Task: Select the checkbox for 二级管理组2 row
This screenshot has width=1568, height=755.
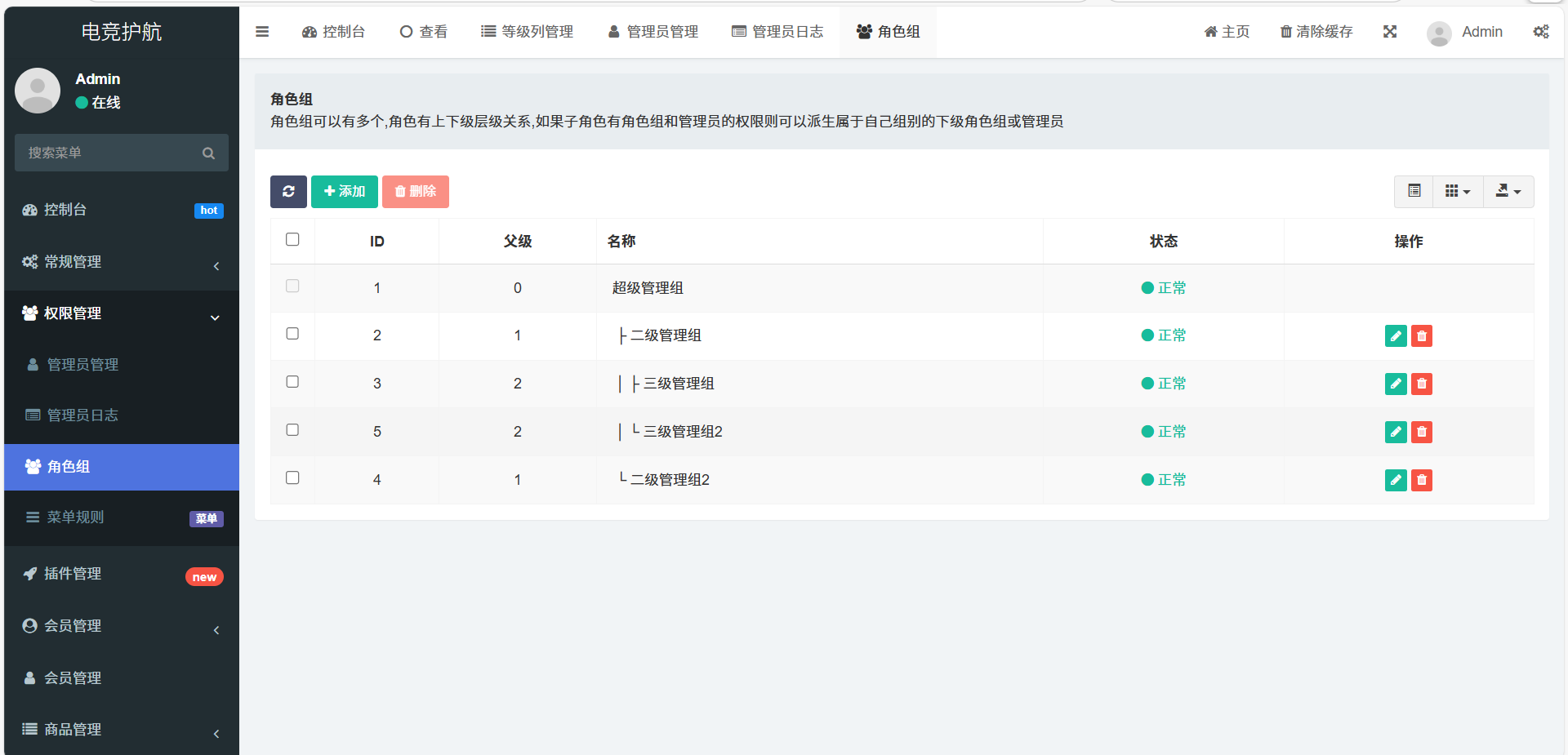Action: tap(292, 478)
